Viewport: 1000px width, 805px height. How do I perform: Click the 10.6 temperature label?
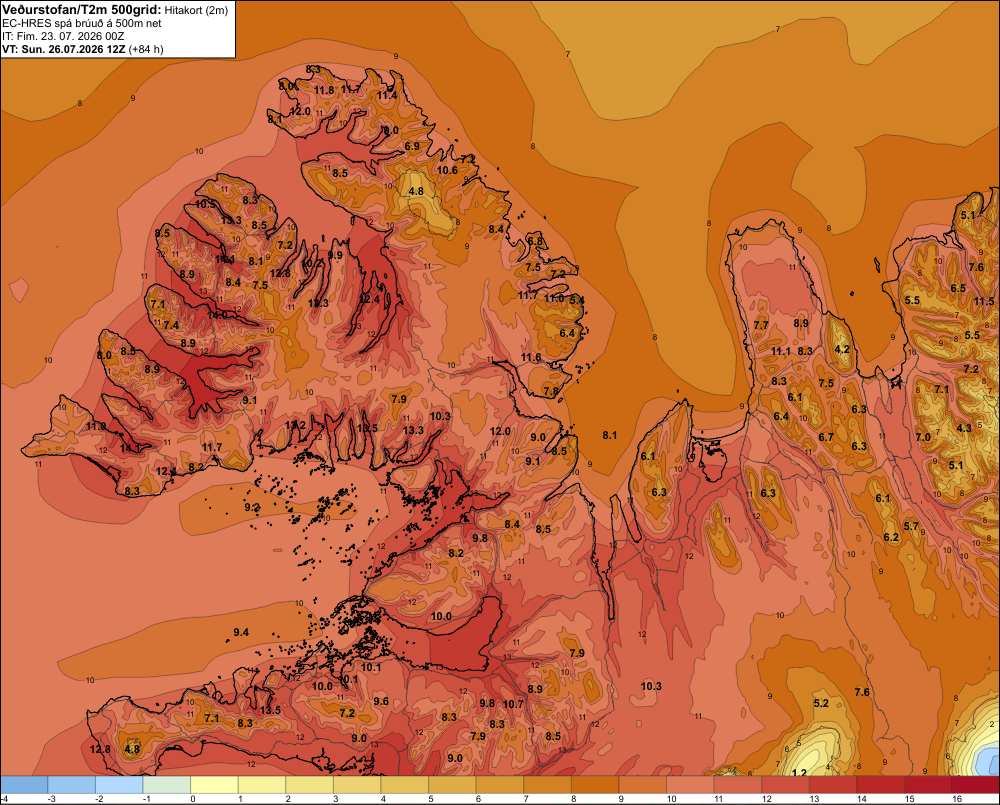click(447, 170)
